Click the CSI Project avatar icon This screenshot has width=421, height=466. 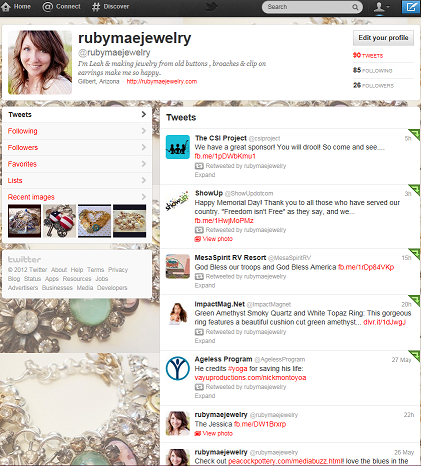(x=178, y=147)
